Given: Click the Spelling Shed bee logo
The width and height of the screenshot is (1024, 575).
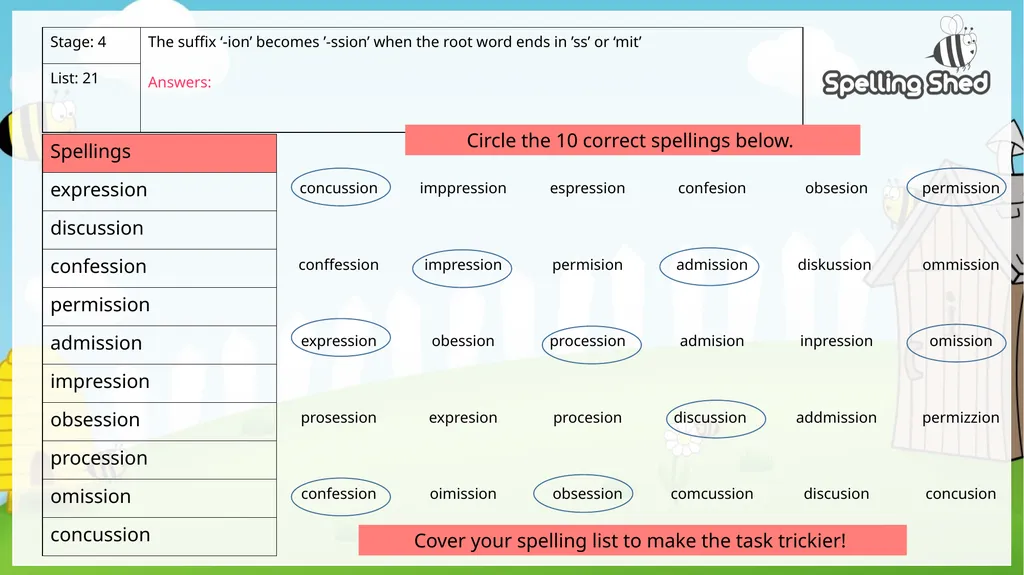Looking at the screenshot, I should point(906,57).
